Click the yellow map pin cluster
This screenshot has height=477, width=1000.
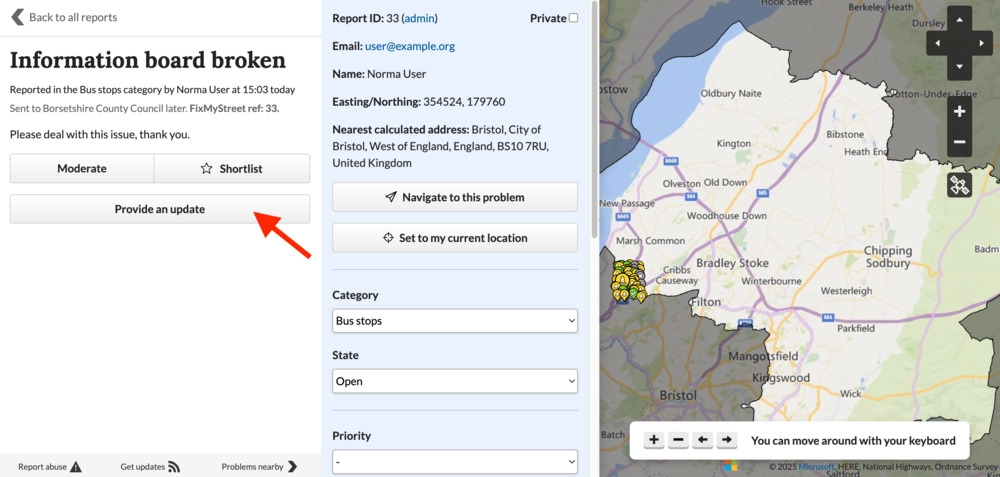(x=628, y=280)
